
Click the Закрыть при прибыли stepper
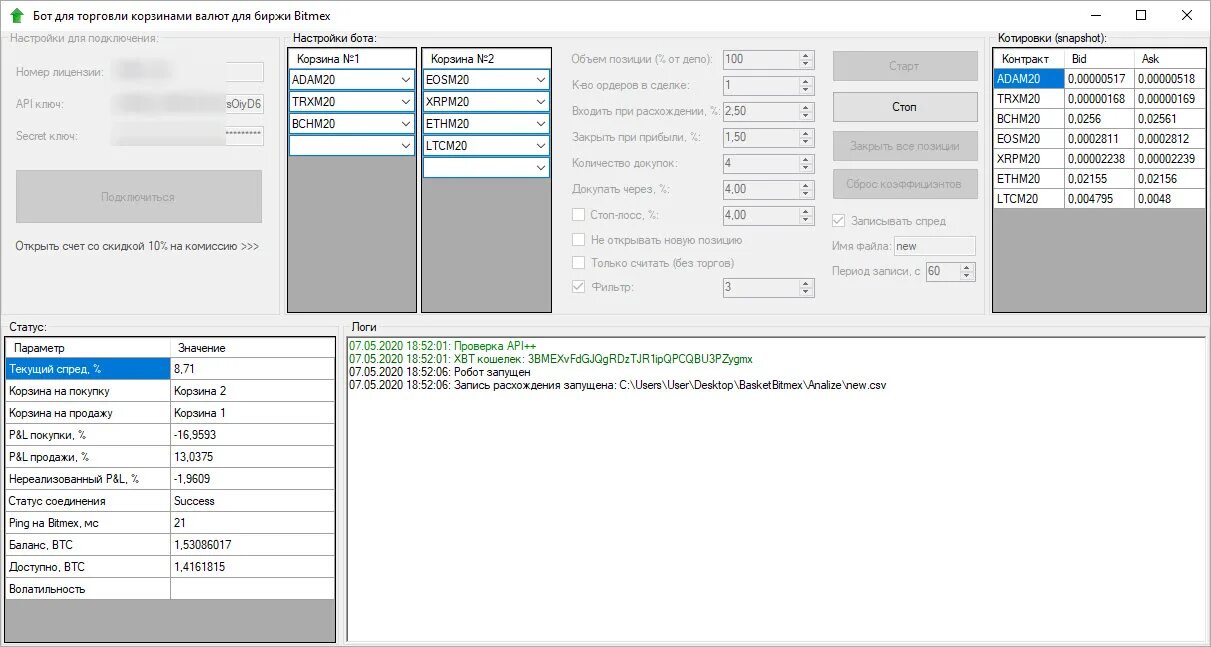pyautogui.click(x=807, y=137)
